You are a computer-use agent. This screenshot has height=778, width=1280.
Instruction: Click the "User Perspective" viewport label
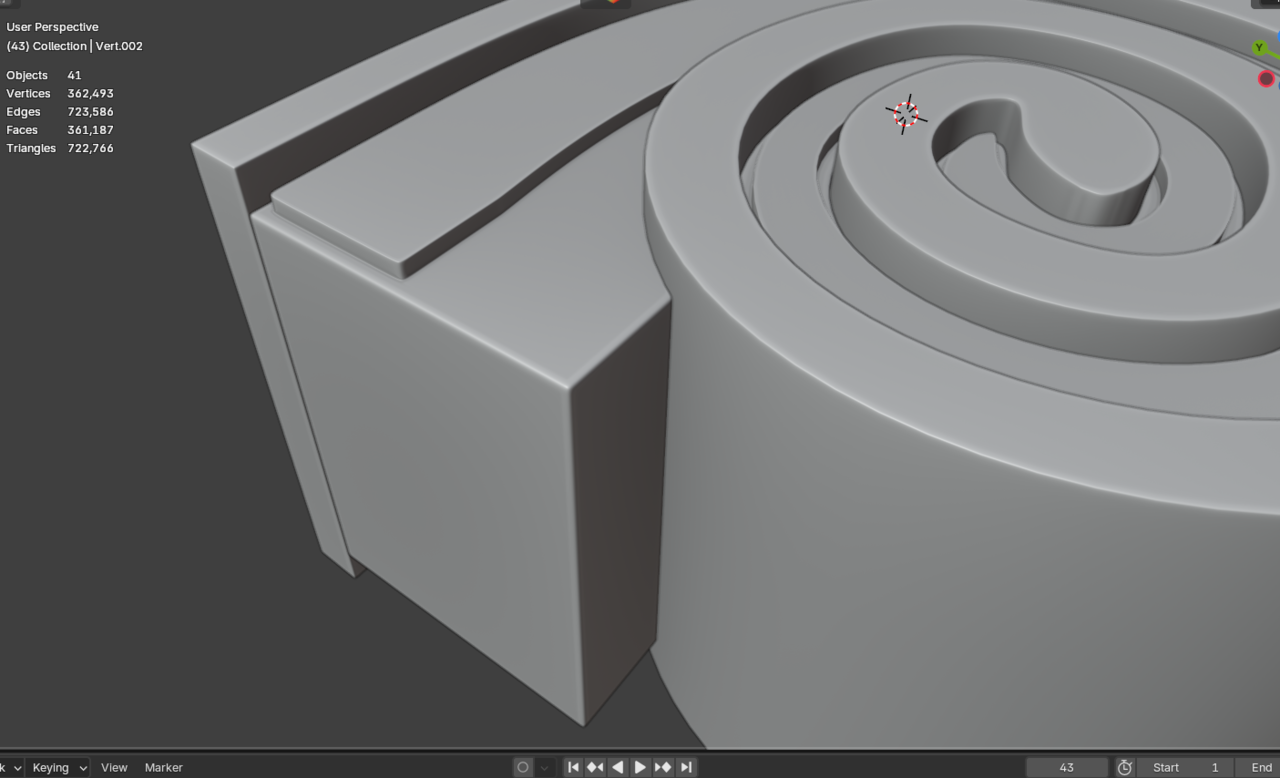coord(52,27)
